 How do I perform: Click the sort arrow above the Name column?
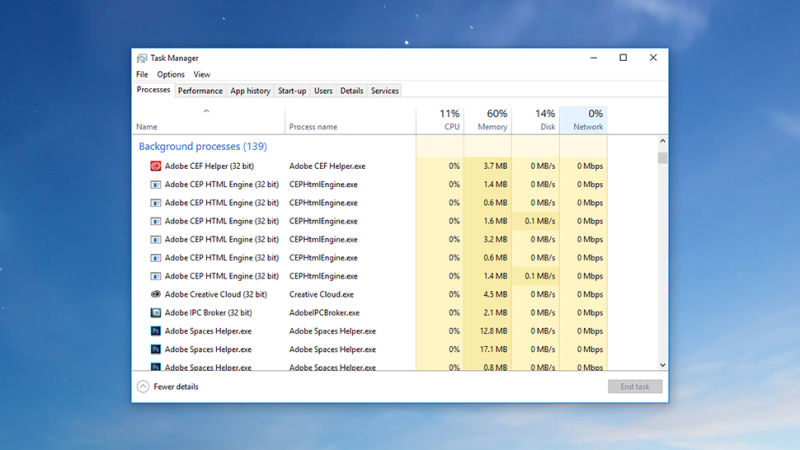coord(207,111)
